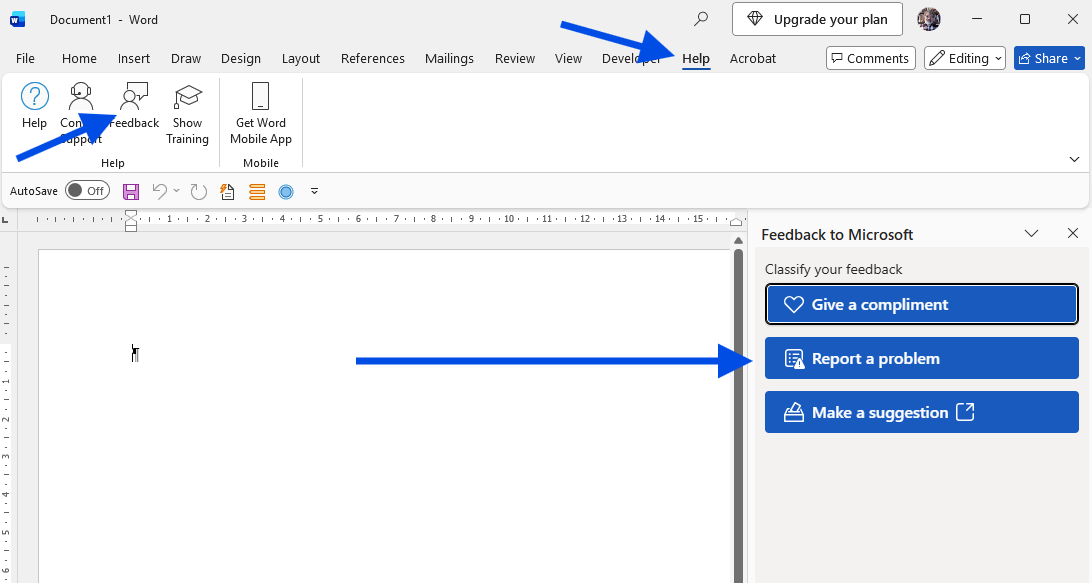Click the orange page icon in quick access
The width and height of the screenshot is (1092, 583).
tap(227, 192)
